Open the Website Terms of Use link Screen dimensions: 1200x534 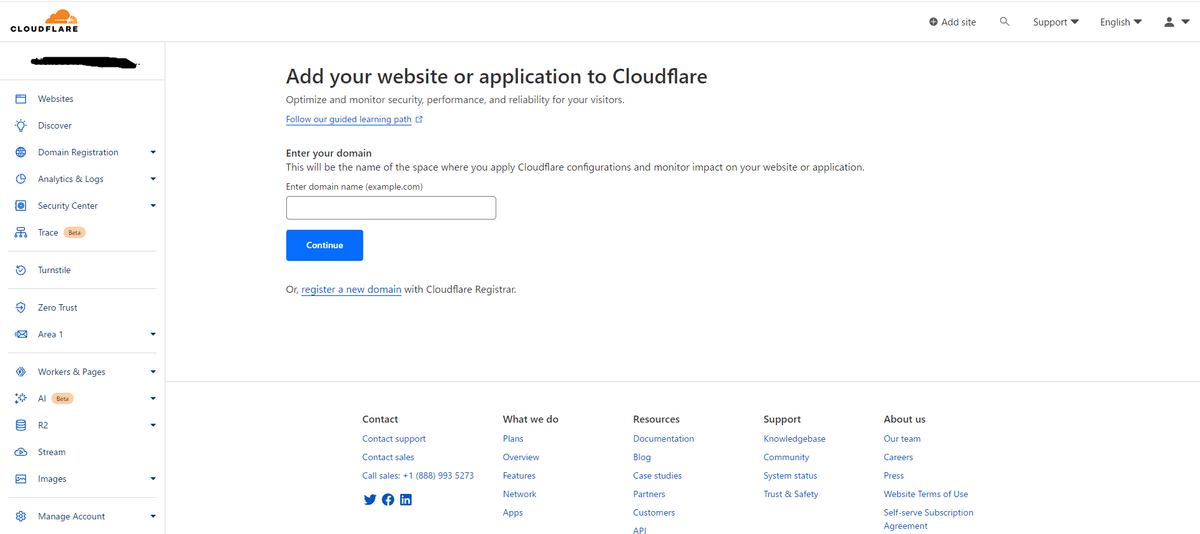point(926,494)
